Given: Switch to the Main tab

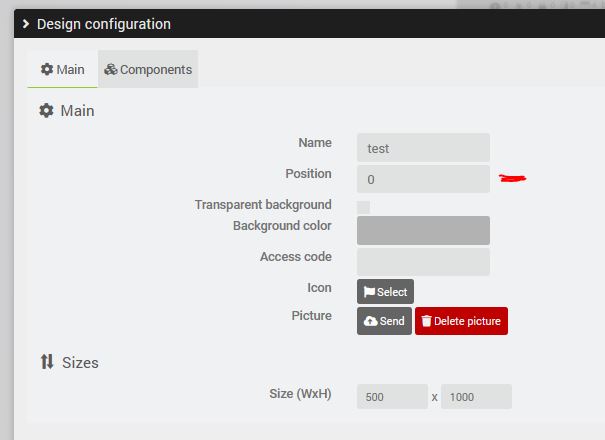Looking at the screenshot, I should point(62,70).
